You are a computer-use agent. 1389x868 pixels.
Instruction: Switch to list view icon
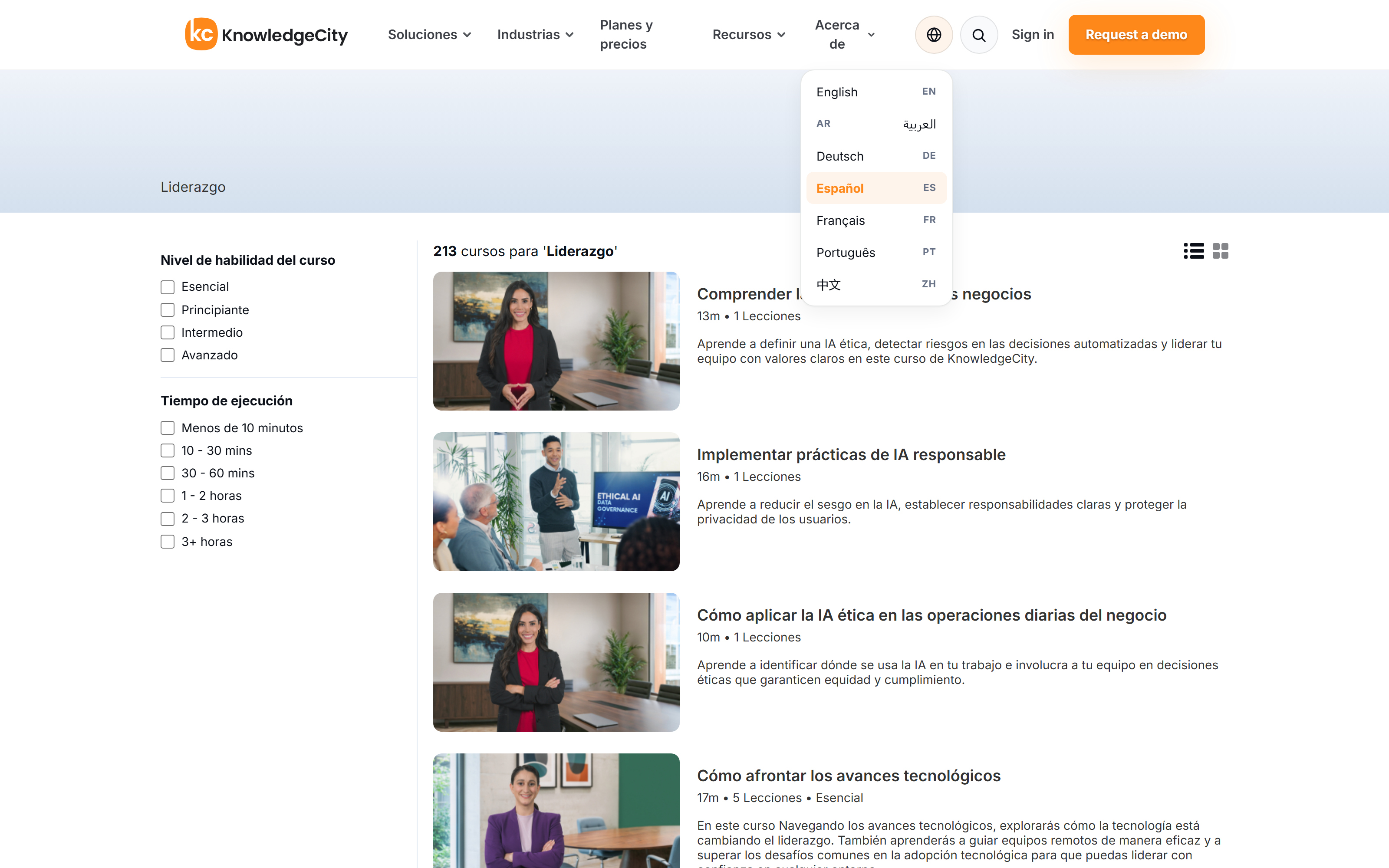pos(1194,251)
